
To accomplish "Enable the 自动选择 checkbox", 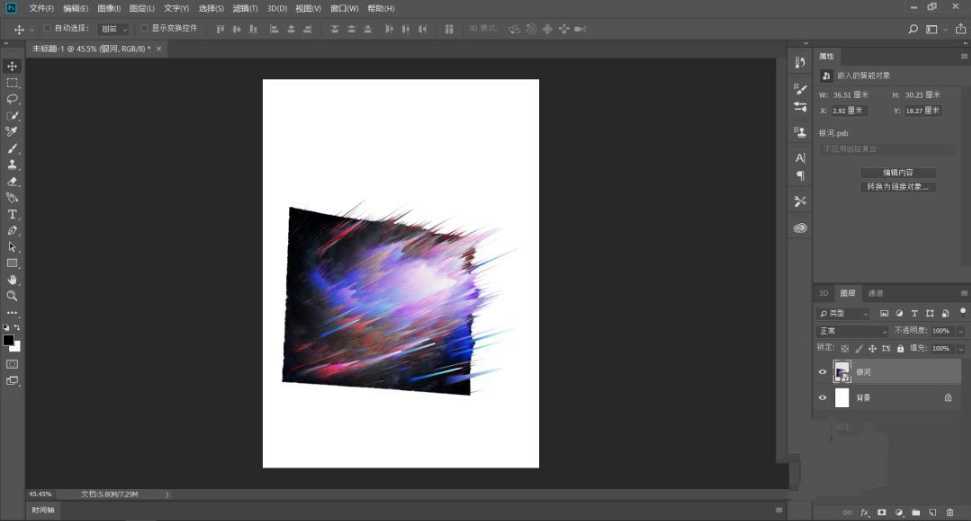I will tap(46, 28).
